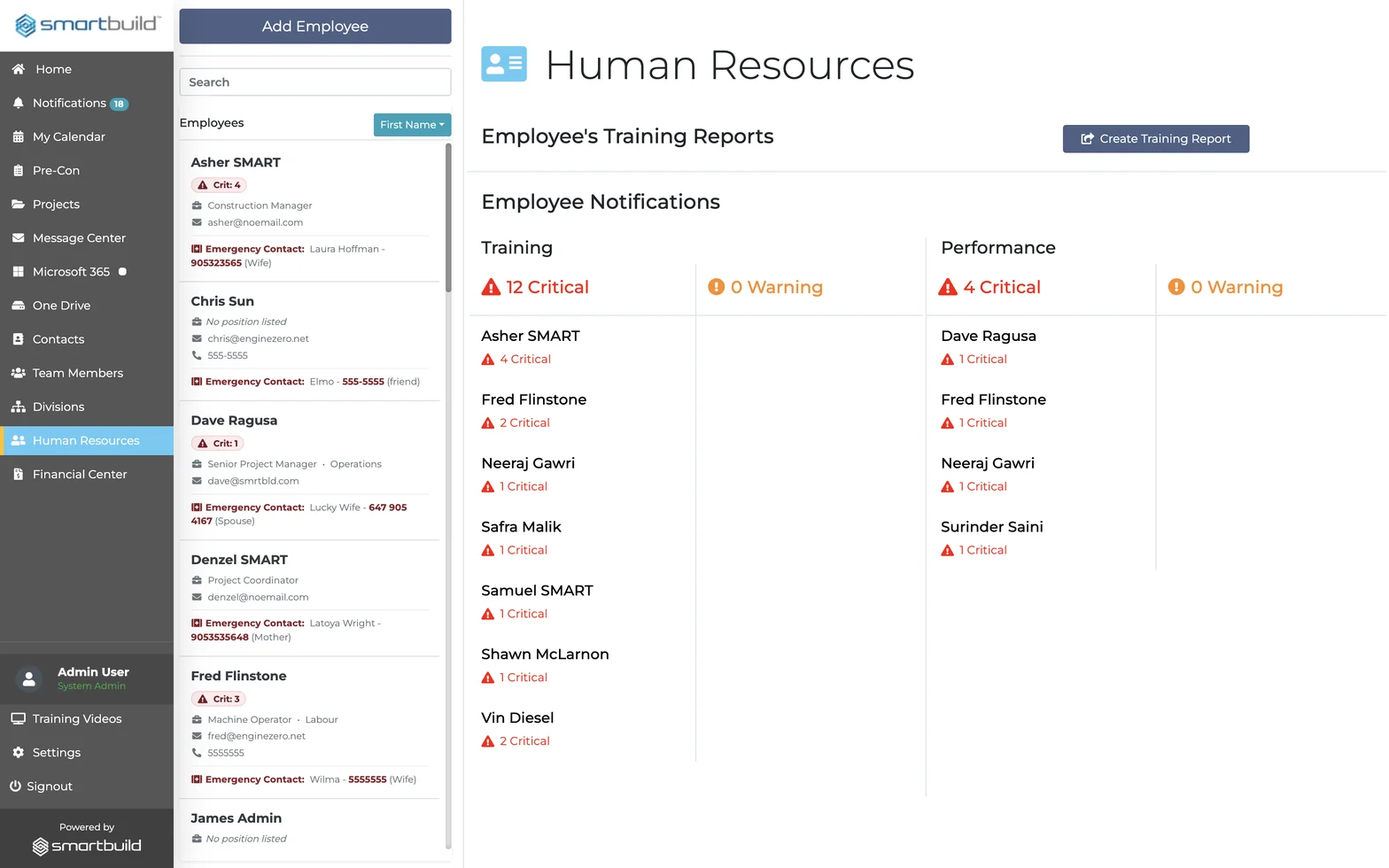Click the Add Employee button
1389x868 pixels.
[x=315, y=26]
